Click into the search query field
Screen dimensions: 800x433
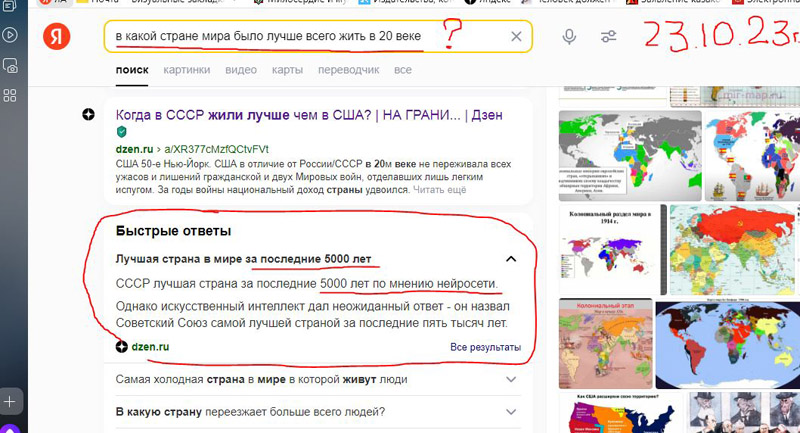(300, 37)
